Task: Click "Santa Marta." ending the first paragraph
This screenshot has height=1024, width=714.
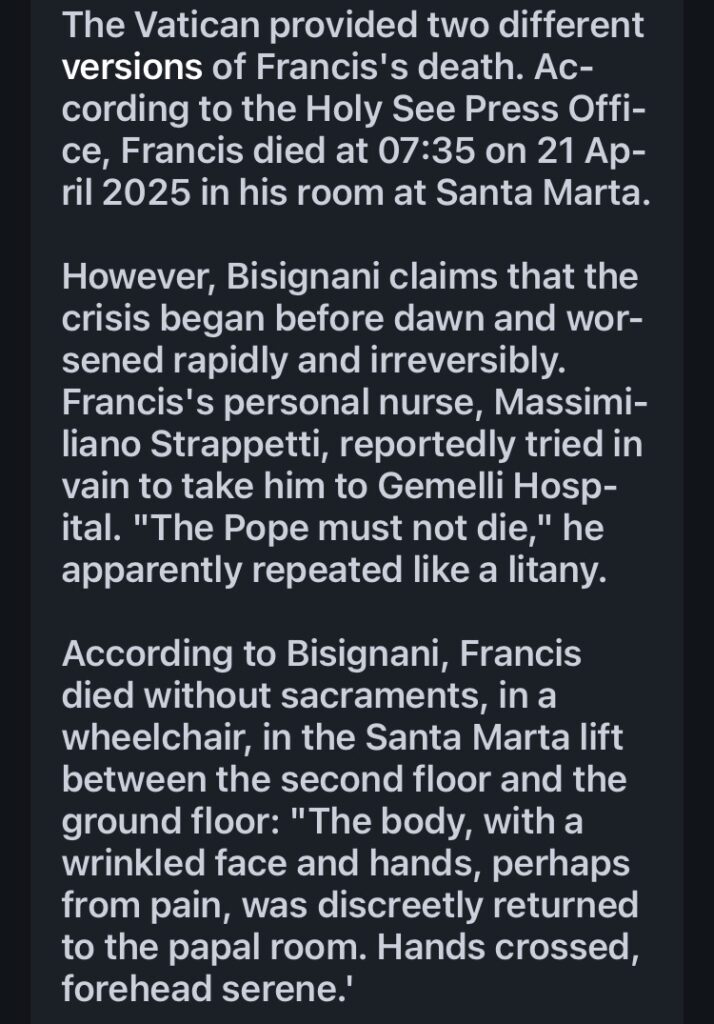Action: pos(543,193)
